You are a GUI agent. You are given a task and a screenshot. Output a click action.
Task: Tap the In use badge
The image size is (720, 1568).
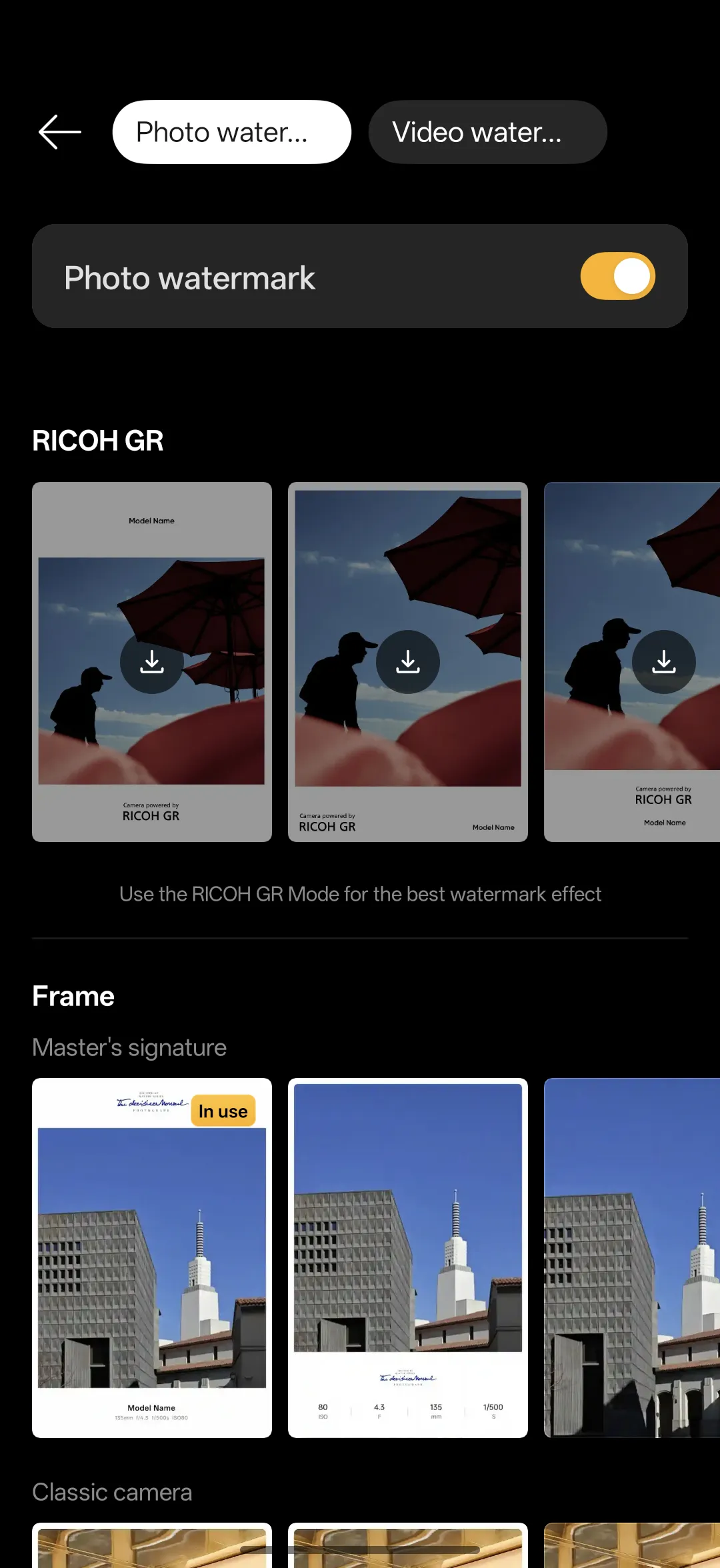coord(223,1111)
